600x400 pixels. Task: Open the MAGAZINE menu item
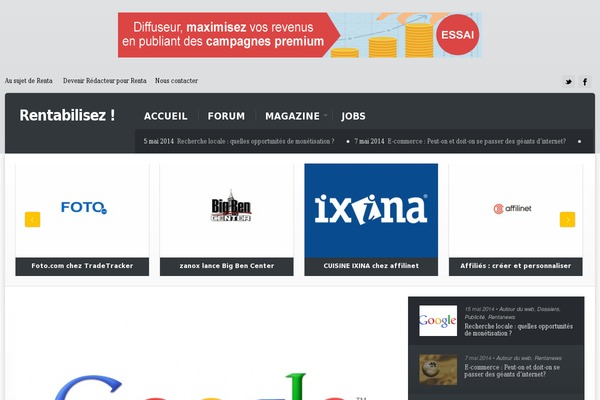pyautogui.click(x=292, y=116)
